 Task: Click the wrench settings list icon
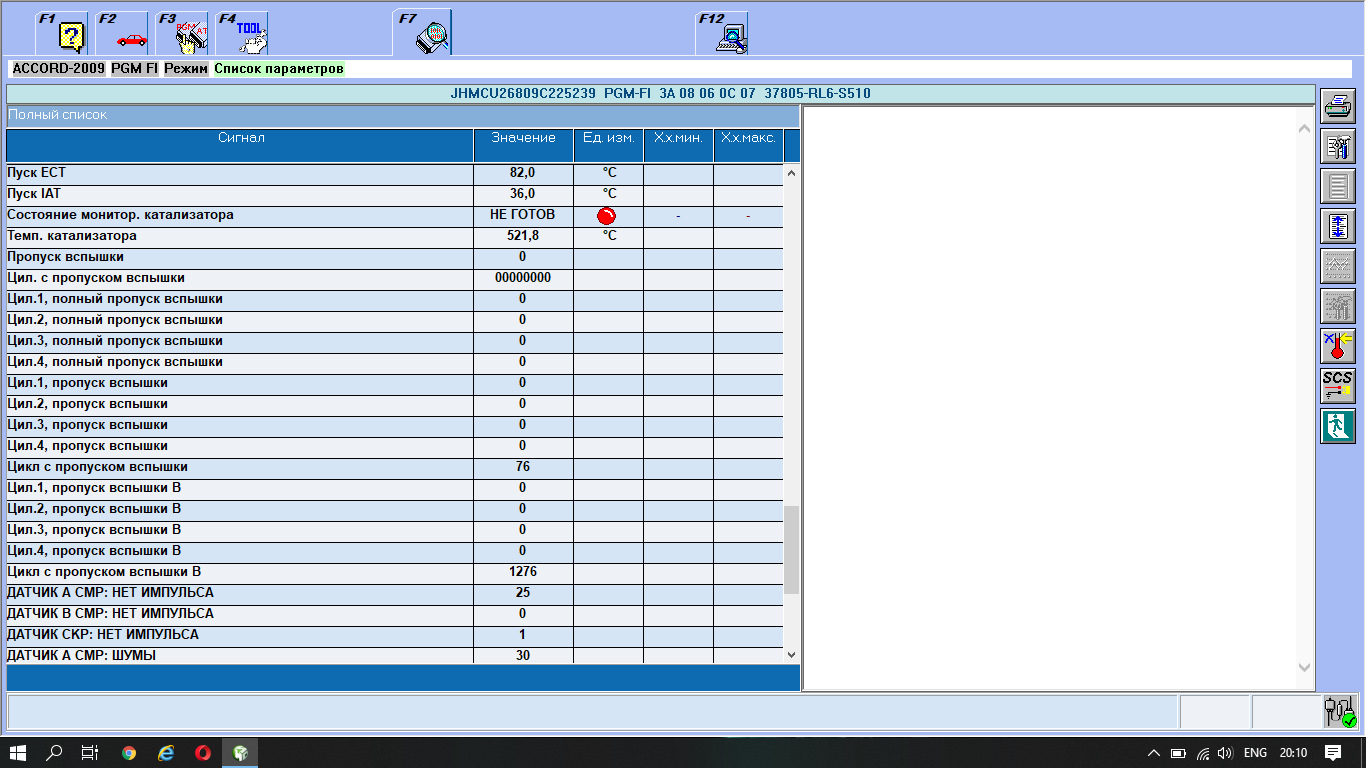tap(1337, 146)
